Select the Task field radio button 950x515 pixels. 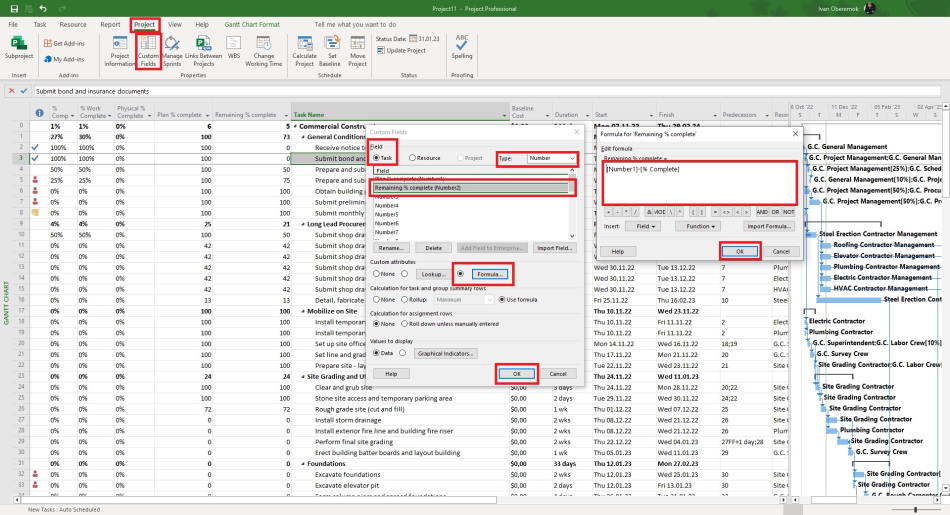(377, 158)
